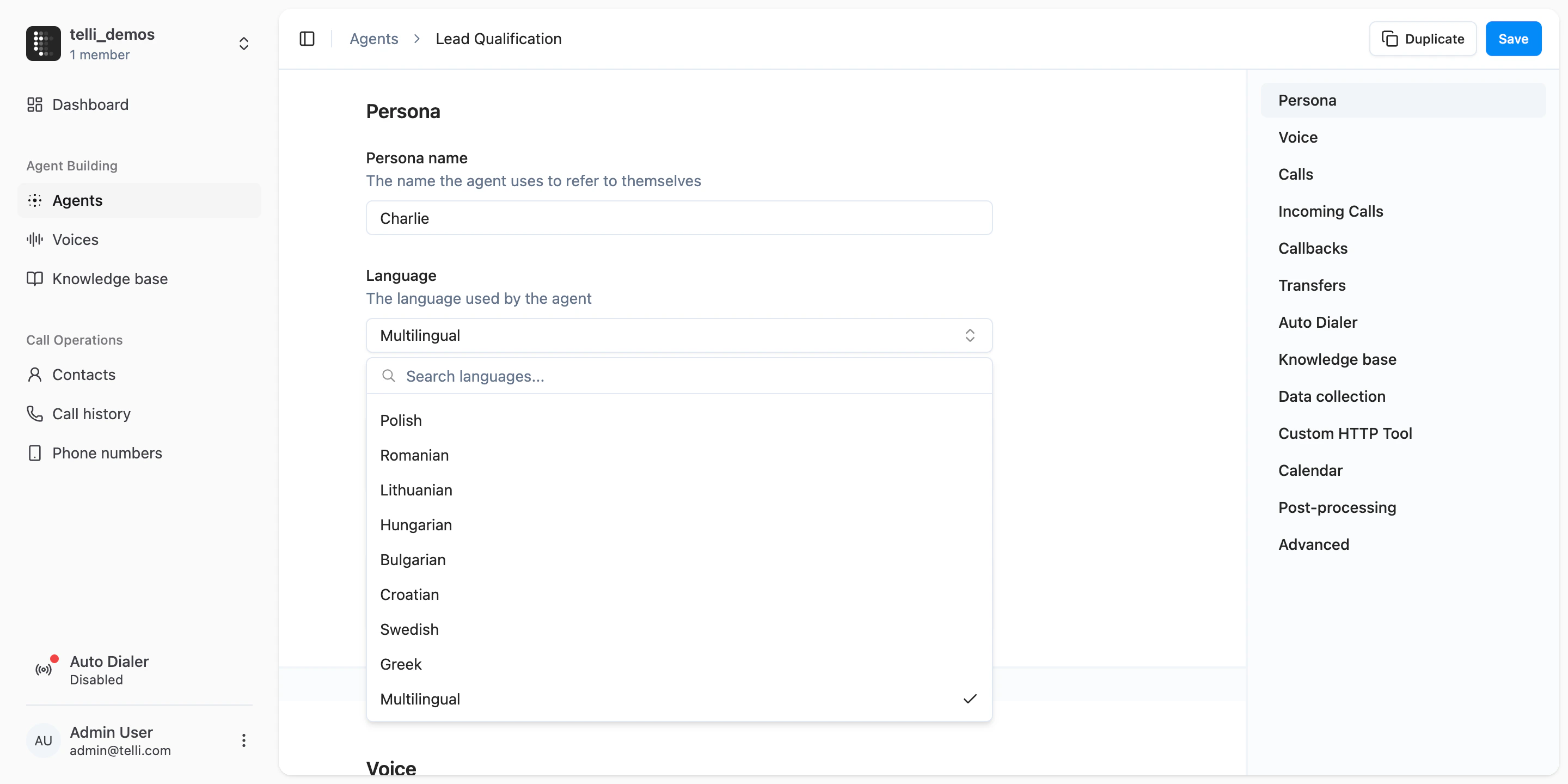1568x784 pixels.
Task: Open Contacts under Call Operations
Action: coord(84,375)
